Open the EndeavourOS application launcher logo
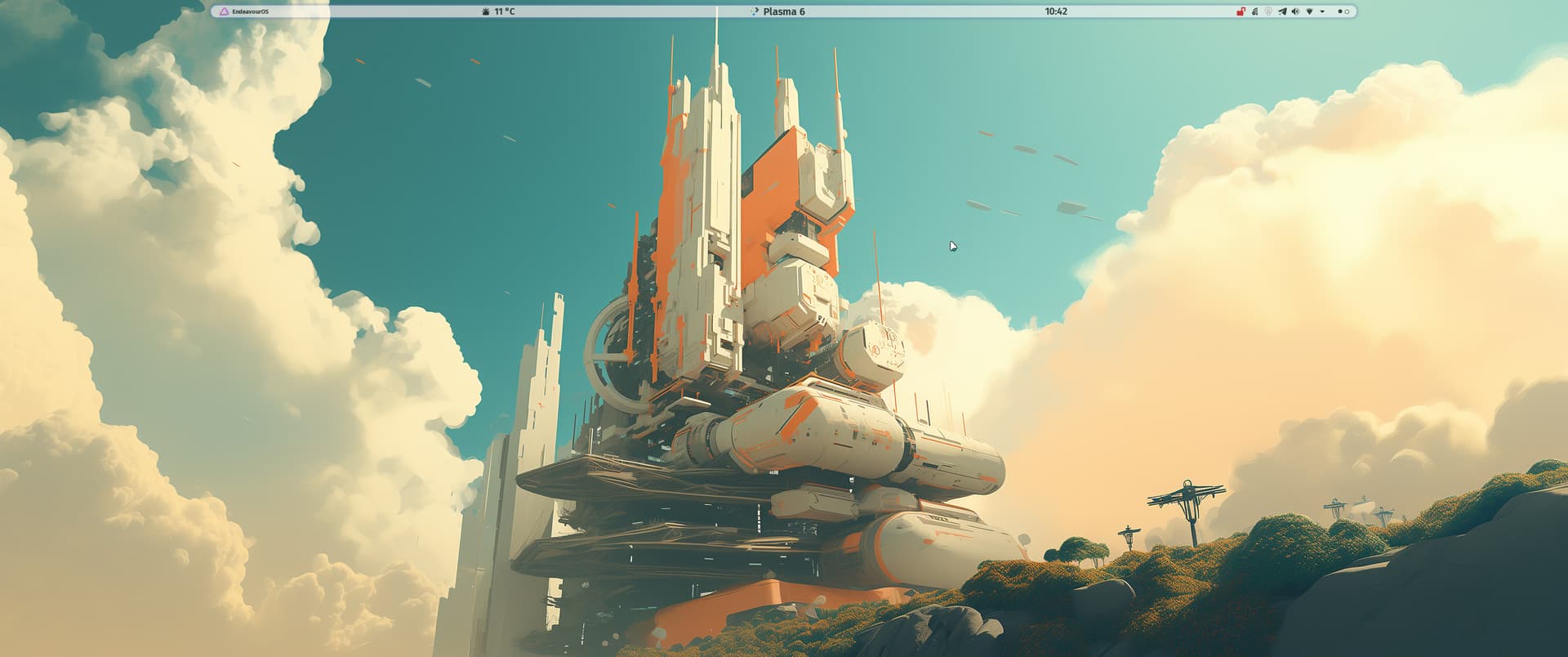The height and width of the screenshot is (657, 1568). pyautogui.click(x=225, y=11)
